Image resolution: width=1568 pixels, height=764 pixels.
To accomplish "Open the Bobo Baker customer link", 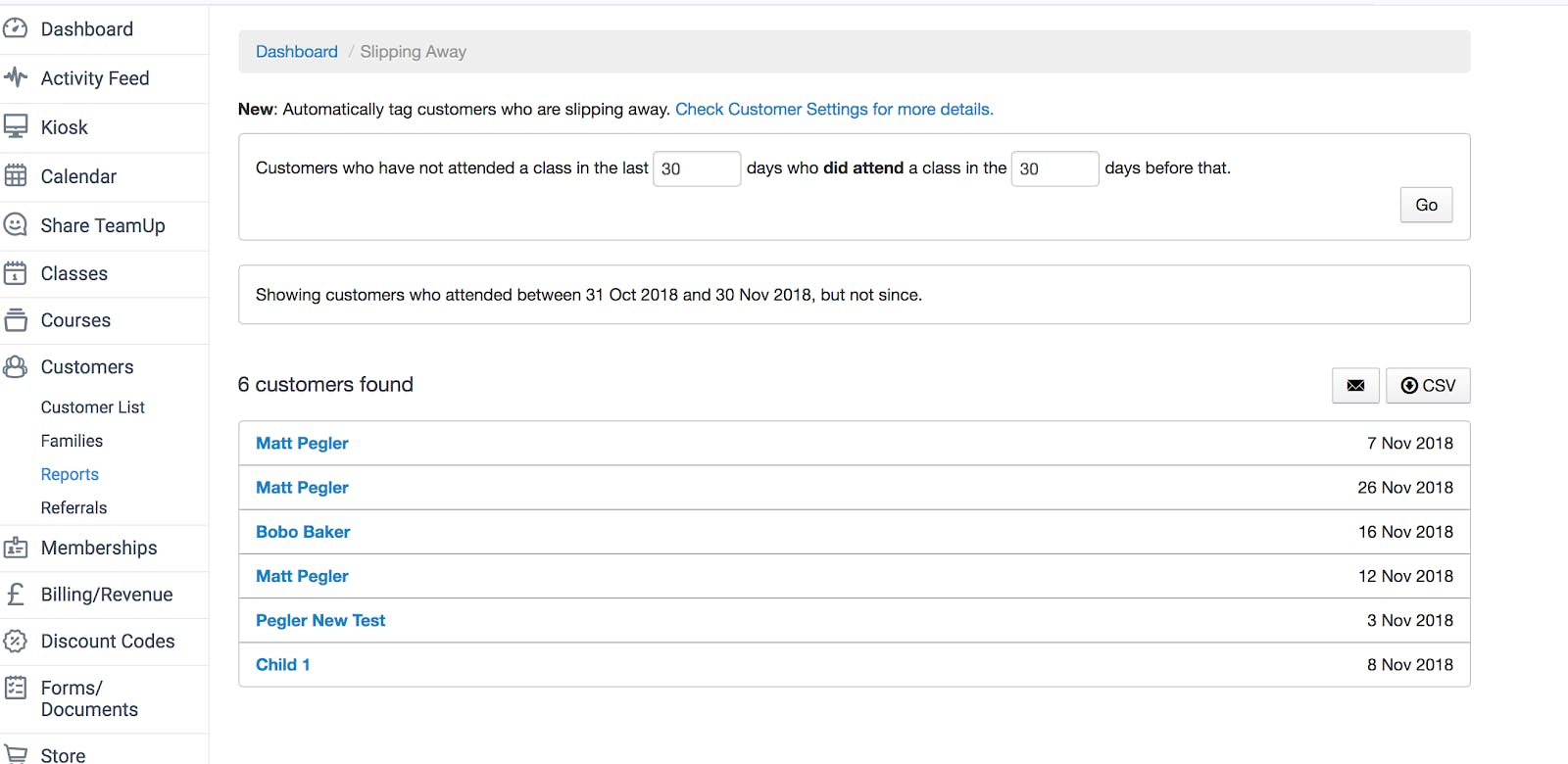I will tap(303, 532).
